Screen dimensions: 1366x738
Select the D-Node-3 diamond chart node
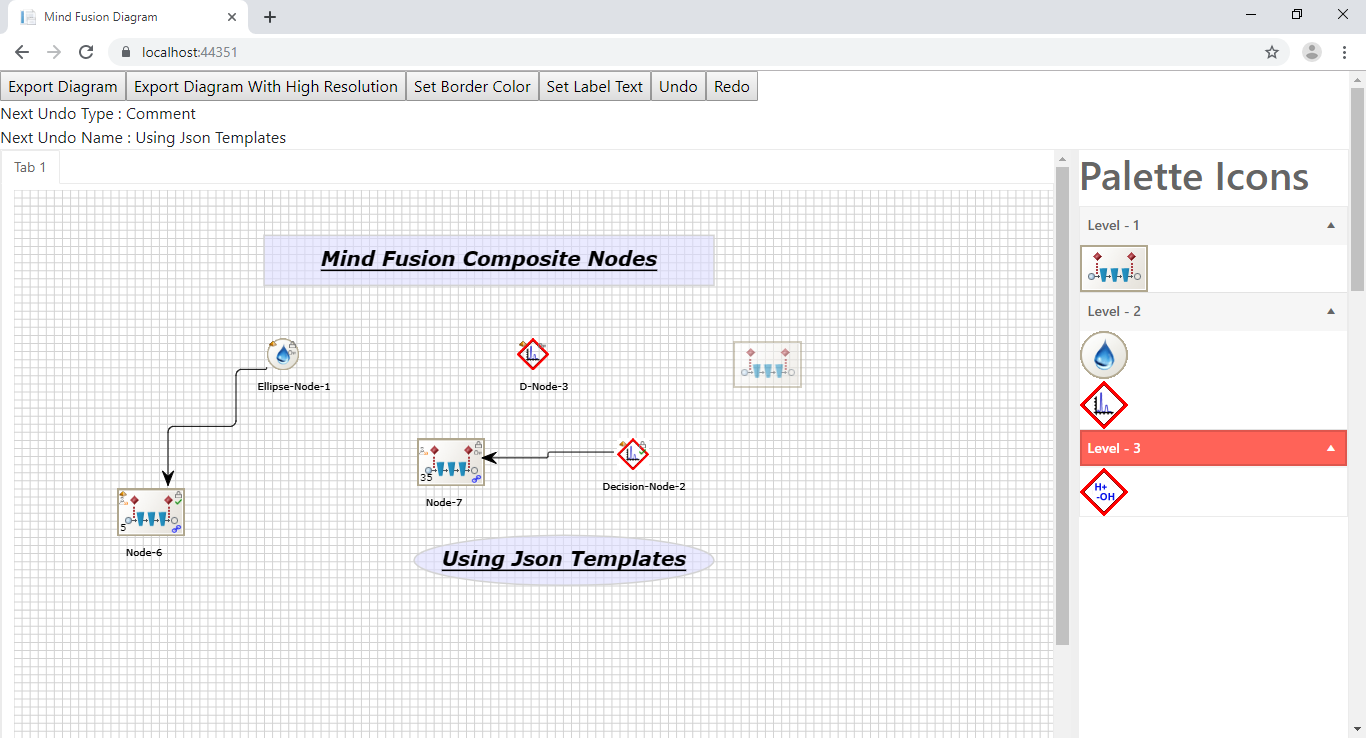tap(533, 354)
